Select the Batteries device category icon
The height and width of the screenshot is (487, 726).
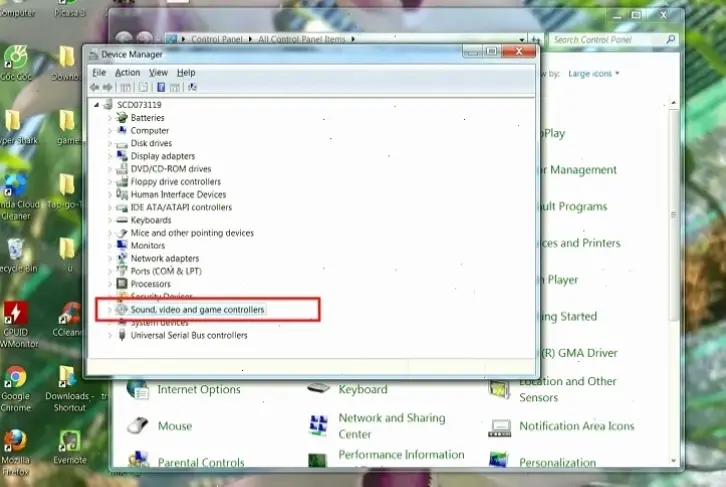pos(122,117)
